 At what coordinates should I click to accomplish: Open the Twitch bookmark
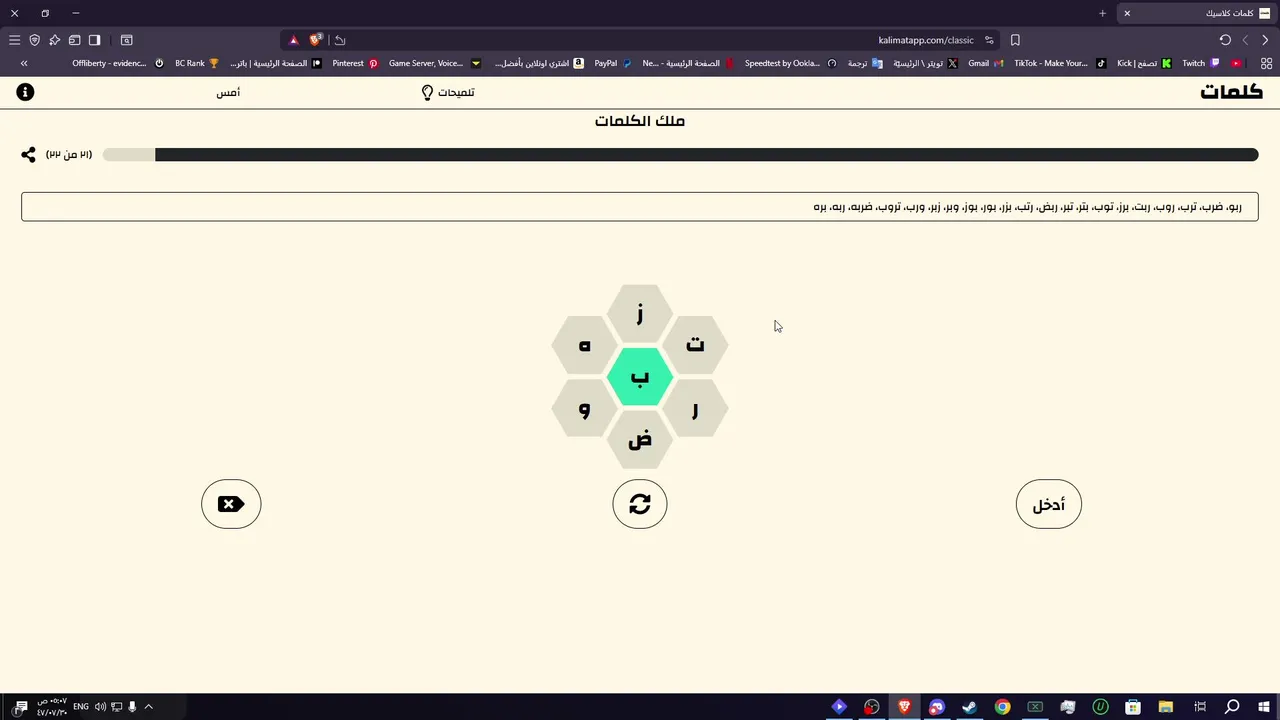[1201, 63]
